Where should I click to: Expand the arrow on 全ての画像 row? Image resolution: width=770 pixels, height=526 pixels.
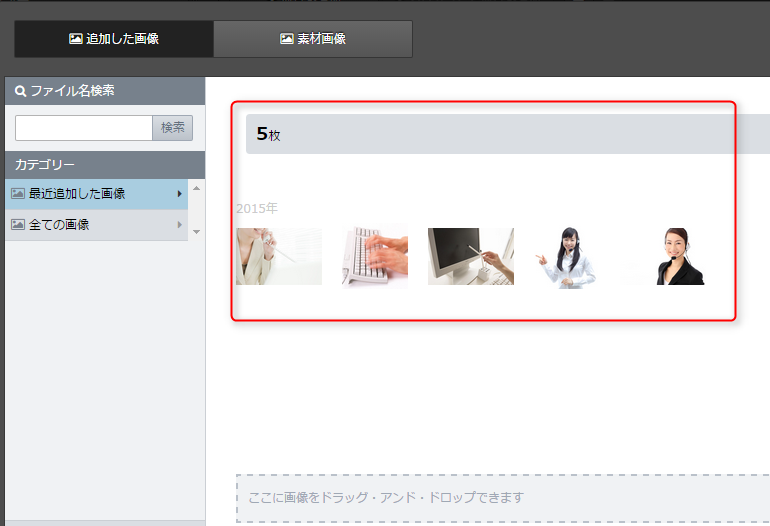point(180,225)
